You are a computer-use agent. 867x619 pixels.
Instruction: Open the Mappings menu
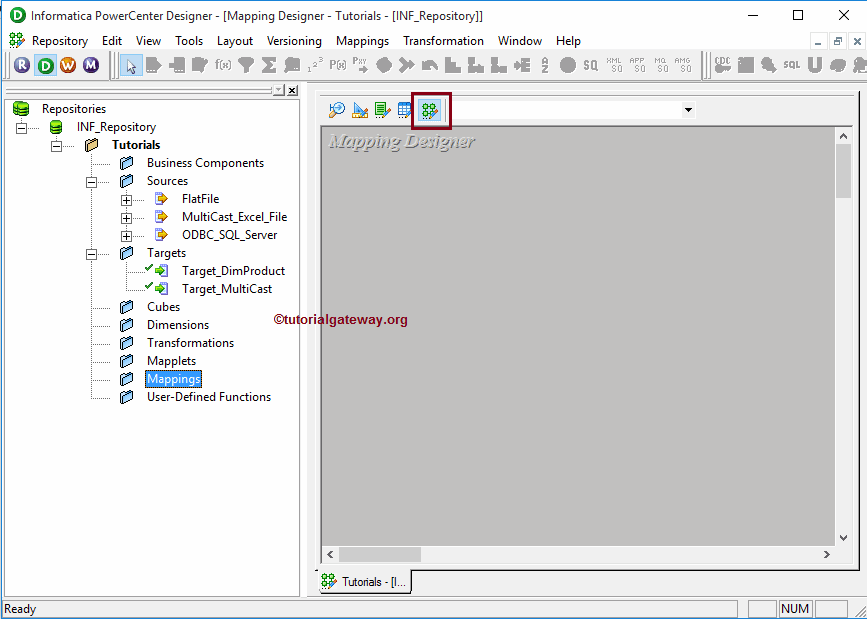click(362, 41)
